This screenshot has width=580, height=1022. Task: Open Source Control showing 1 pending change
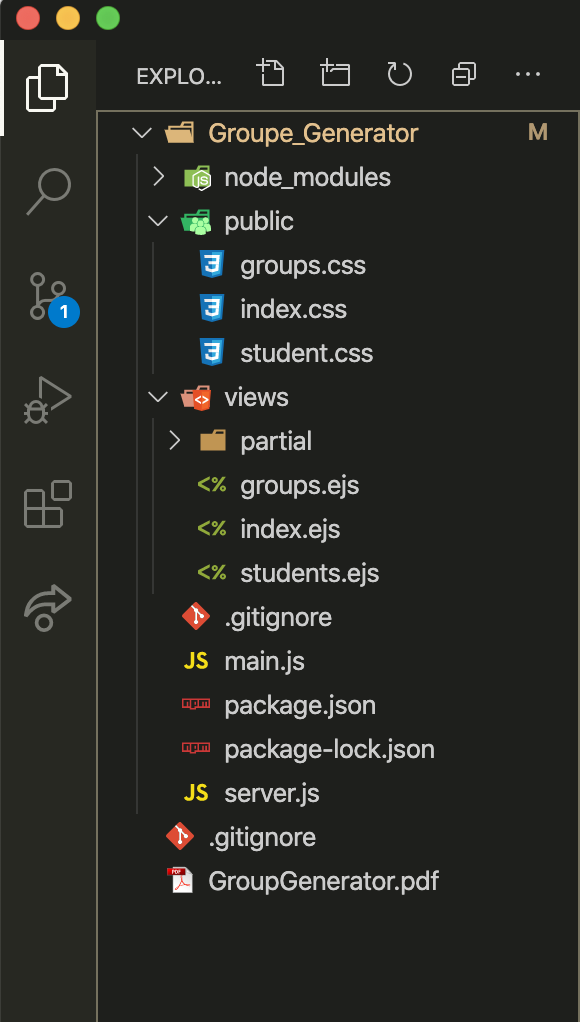coord(47,298)
